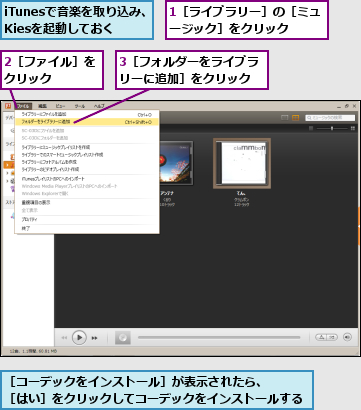
Task: Switch to list view icon
Action: [284, 118]
